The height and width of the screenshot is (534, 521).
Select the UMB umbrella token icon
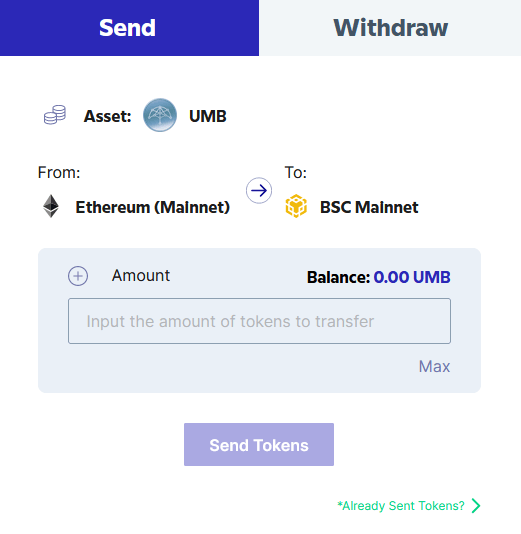(160, 115)
